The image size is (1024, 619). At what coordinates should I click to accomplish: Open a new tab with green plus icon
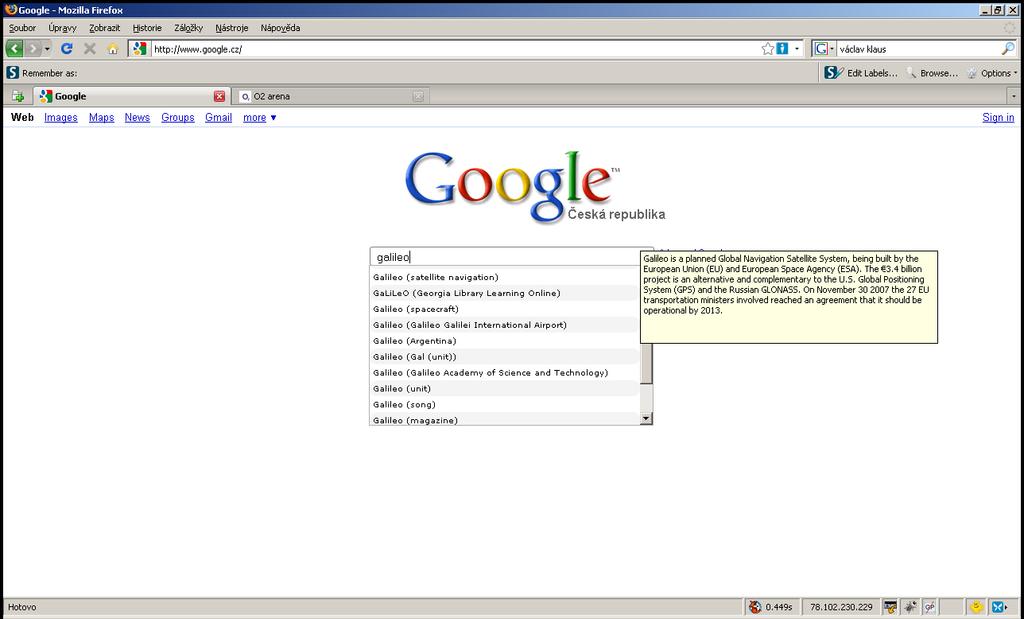18,97
